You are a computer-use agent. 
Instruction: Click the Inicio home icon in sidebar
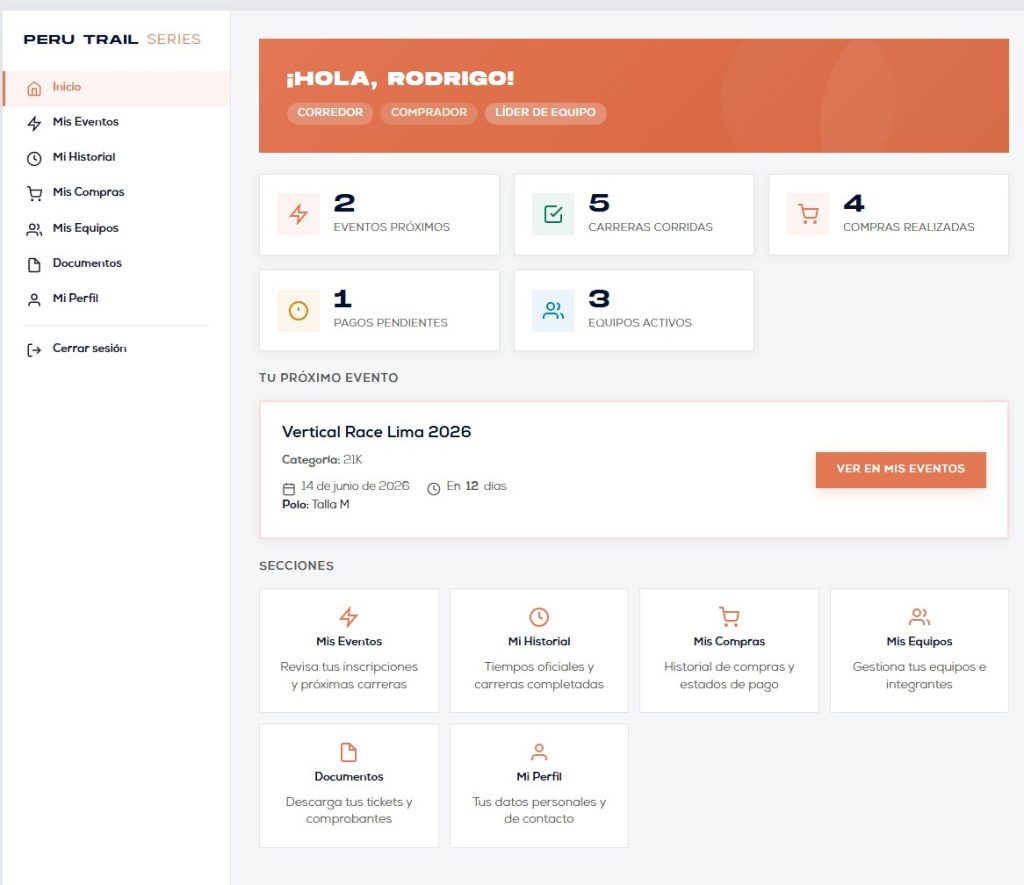coord(34,88)
